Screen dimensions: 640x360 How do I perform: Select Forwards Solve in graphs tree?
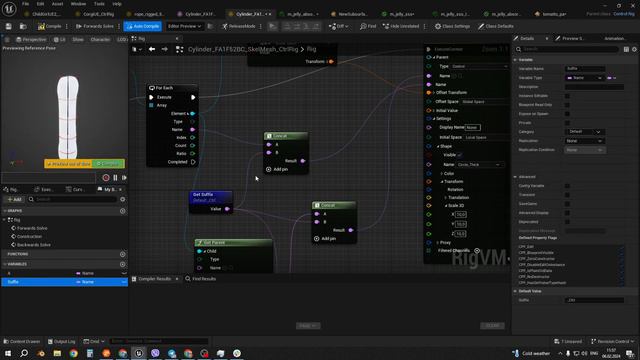pos(32,228)
